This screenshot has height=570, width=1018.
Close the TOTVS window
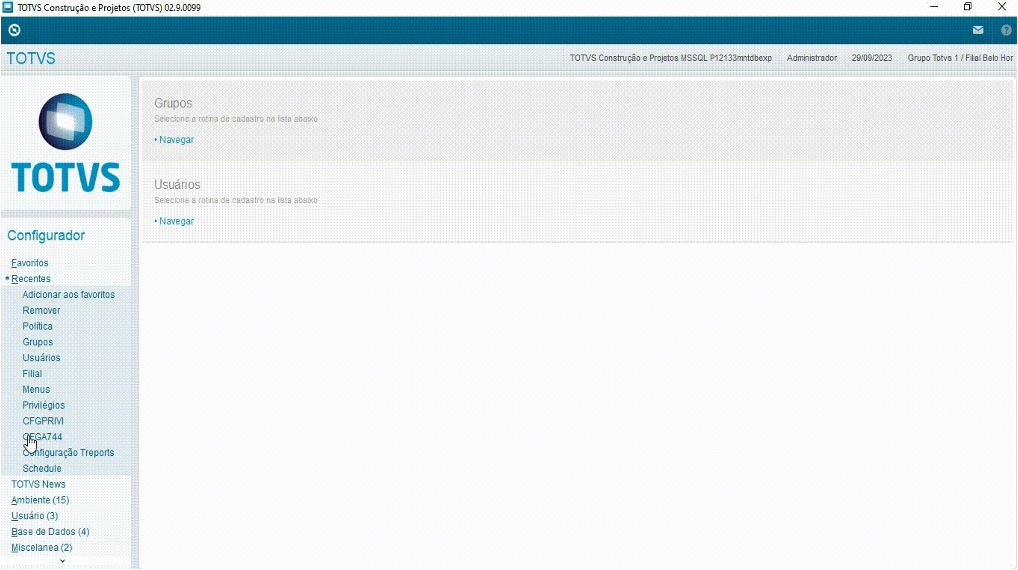pos(1002,7)
